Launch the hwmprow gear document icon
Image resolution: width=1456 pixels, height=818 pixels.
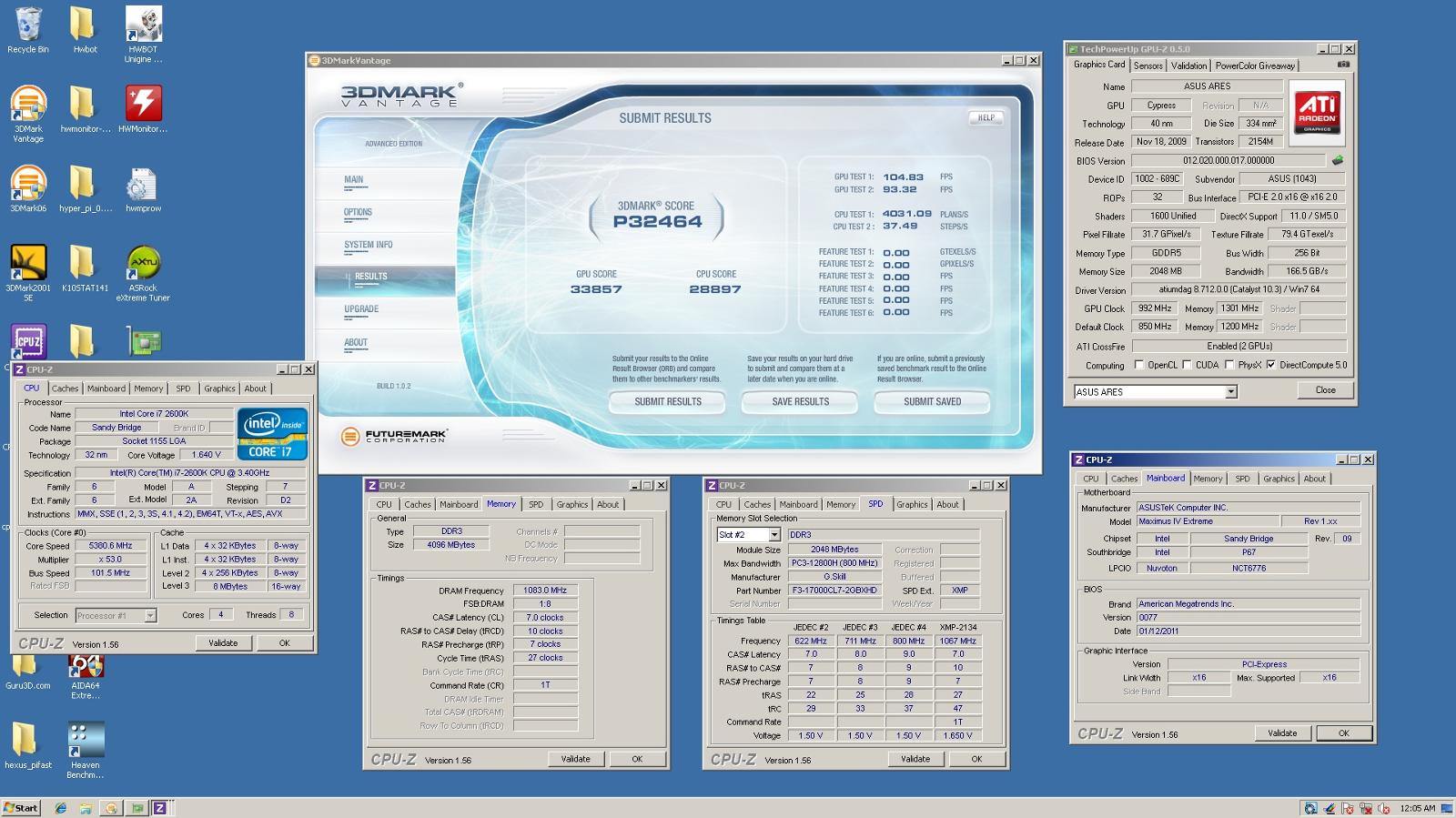coord(143,188)
